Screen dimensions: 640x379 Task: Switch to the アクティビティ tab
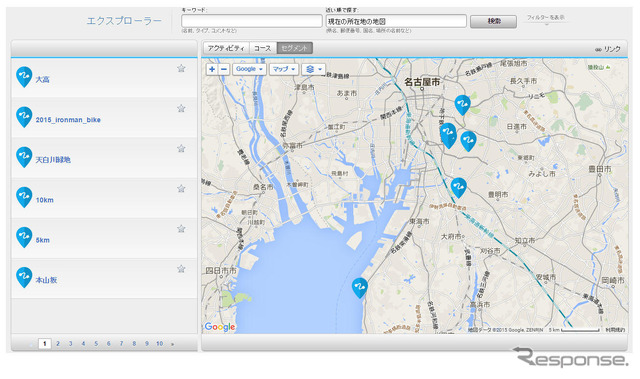point(226,48)
